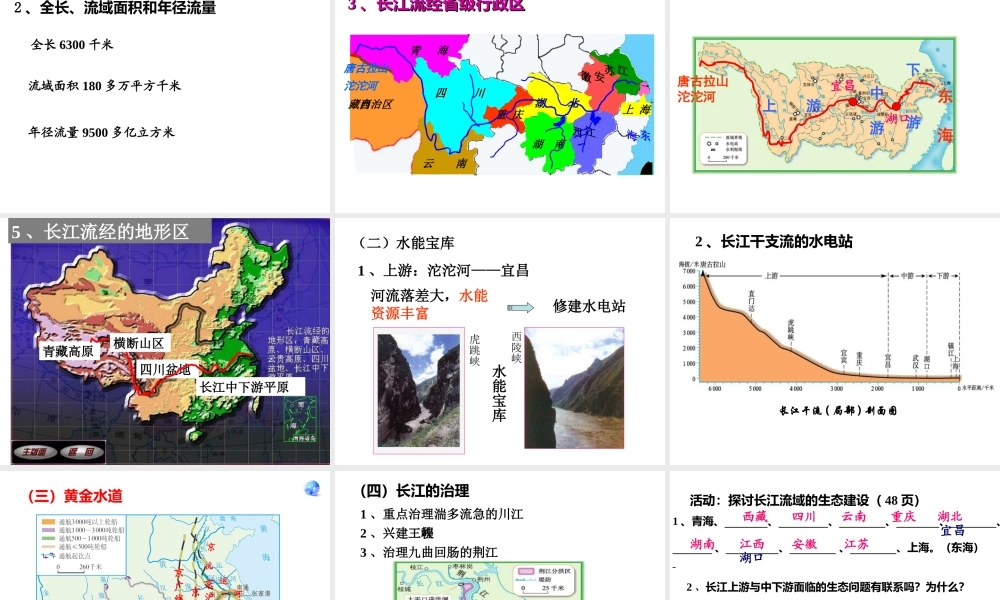Click the arrow icon pointing to 修建水电站
1000x600 pixels.
coord(520,307)
